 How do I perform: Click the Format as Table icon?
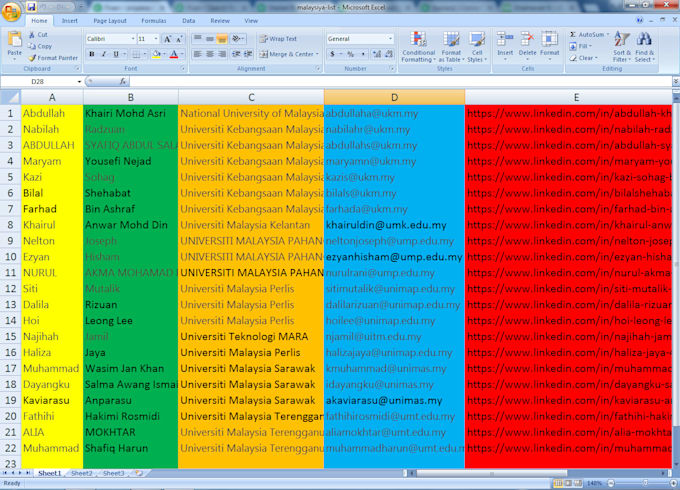(x=451, y=46)
